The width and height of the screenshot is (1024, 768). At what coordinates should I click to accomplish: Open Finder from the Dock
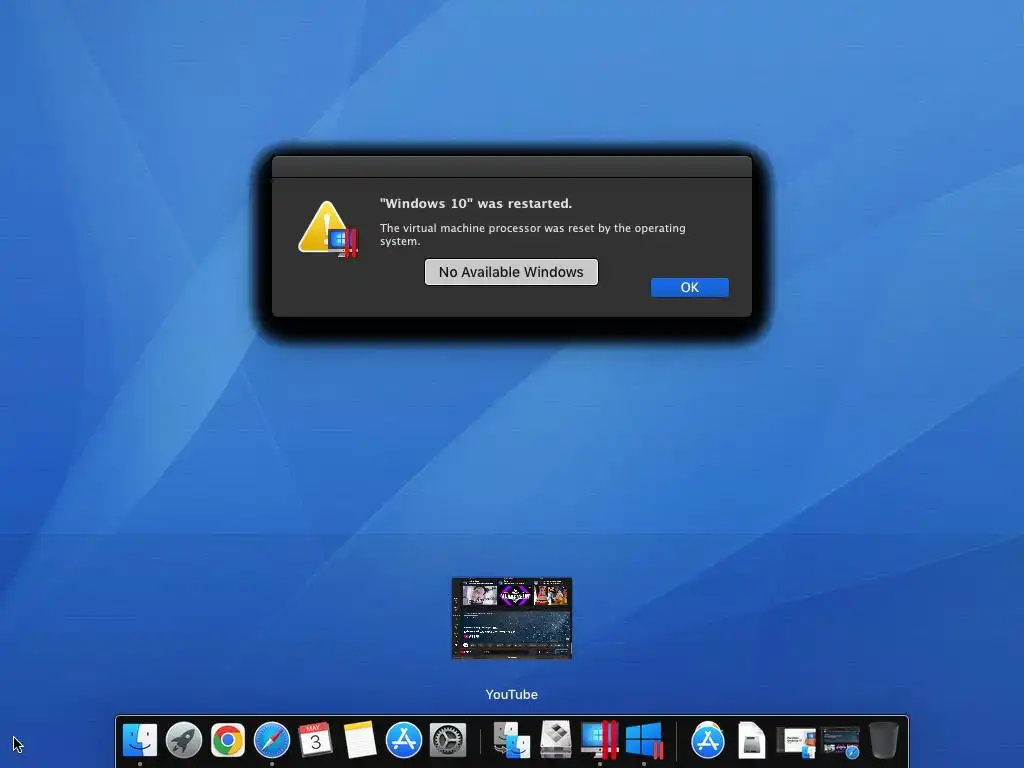(x=140, y=740)
